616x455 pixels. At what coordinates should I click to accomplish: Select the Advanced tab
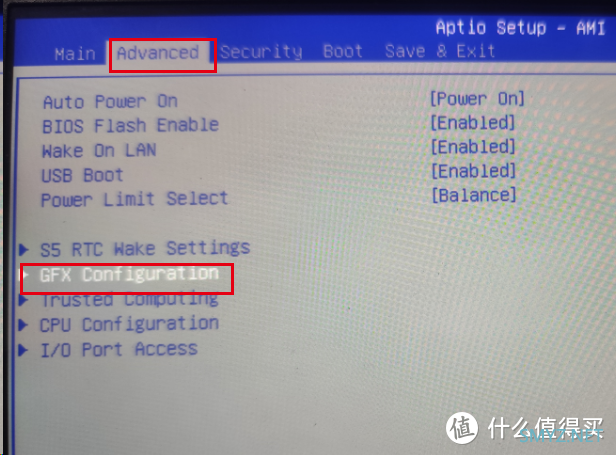pyautogui.click(x=158, y=53)
